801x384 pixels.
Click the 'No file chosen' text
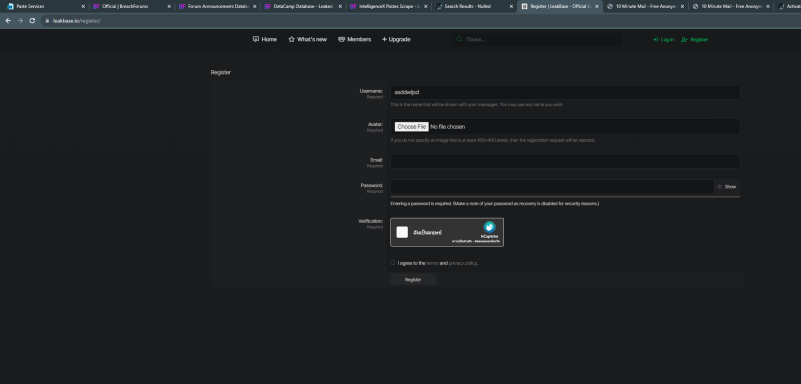tap(447, 127)
